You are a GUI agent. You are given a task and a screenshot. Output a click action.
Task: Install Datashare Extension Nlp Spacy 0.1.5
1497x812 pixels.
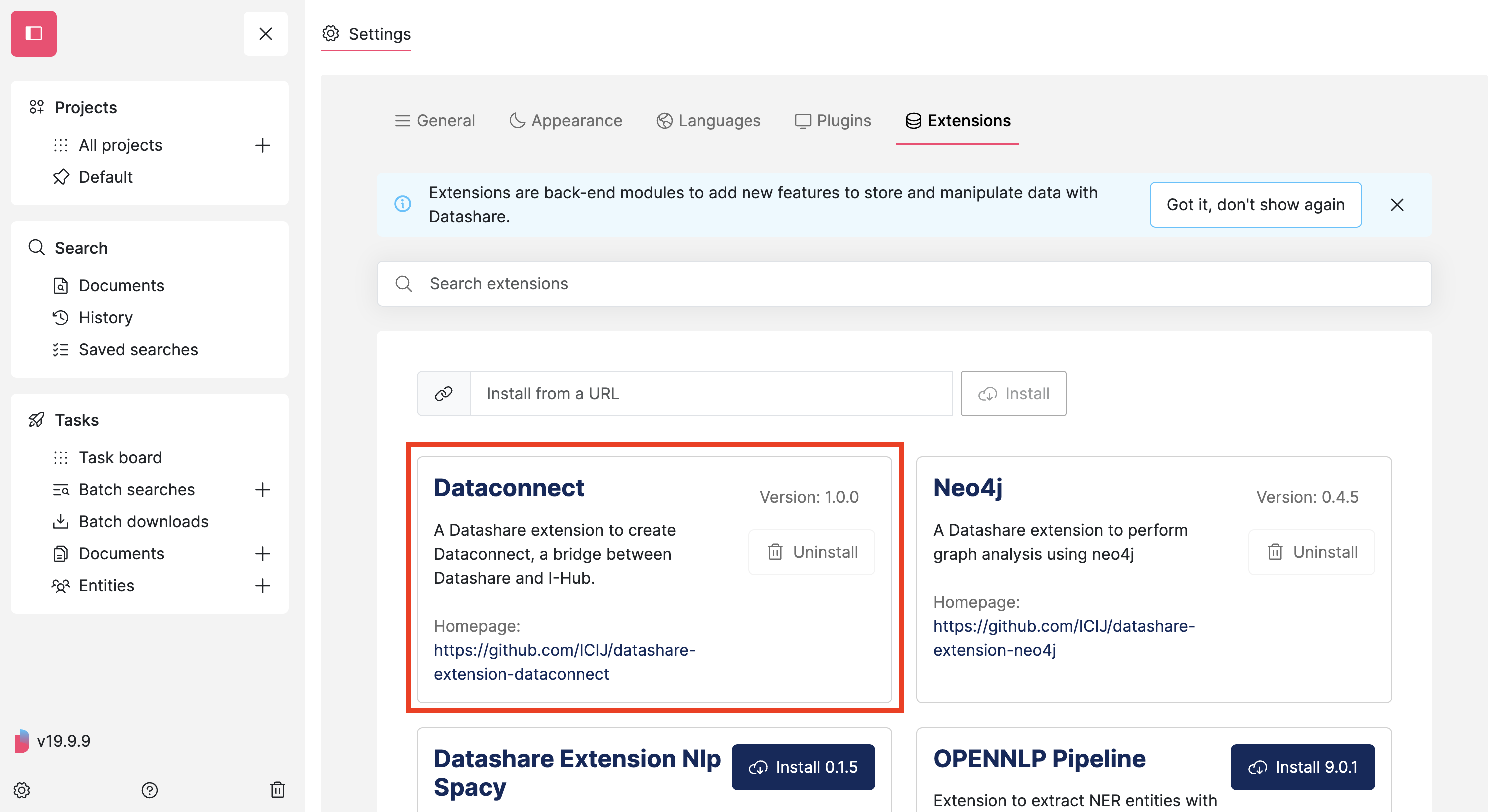tap(803, 767)
